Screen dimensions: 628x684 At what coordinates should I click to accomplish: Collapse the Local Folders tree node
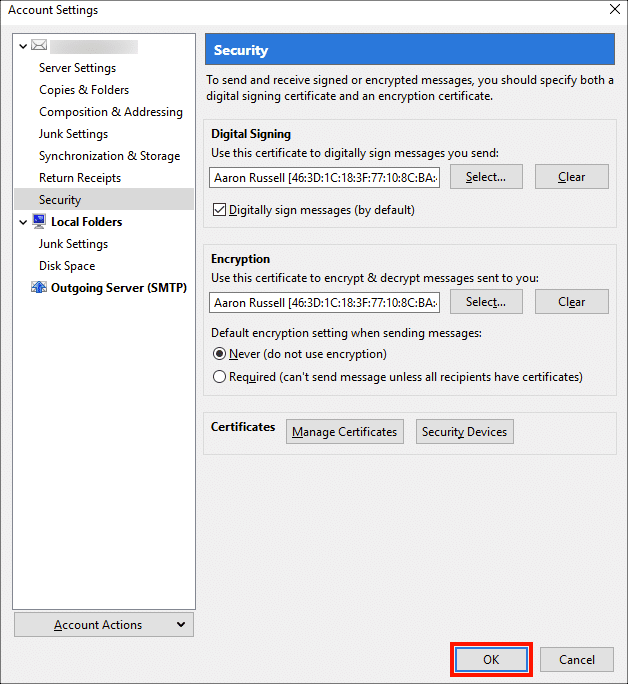click(23, 222)
